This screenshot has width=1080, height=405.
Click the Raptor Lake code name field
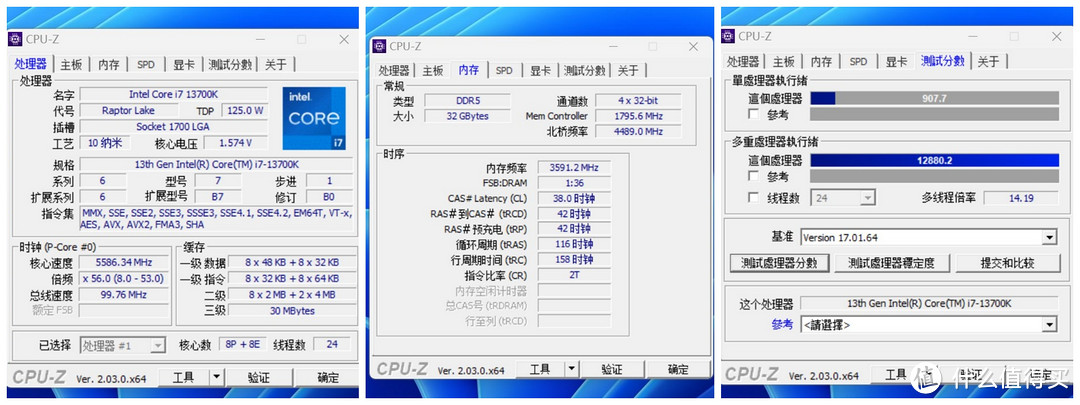pyautogui.click(x=128, y=110)
